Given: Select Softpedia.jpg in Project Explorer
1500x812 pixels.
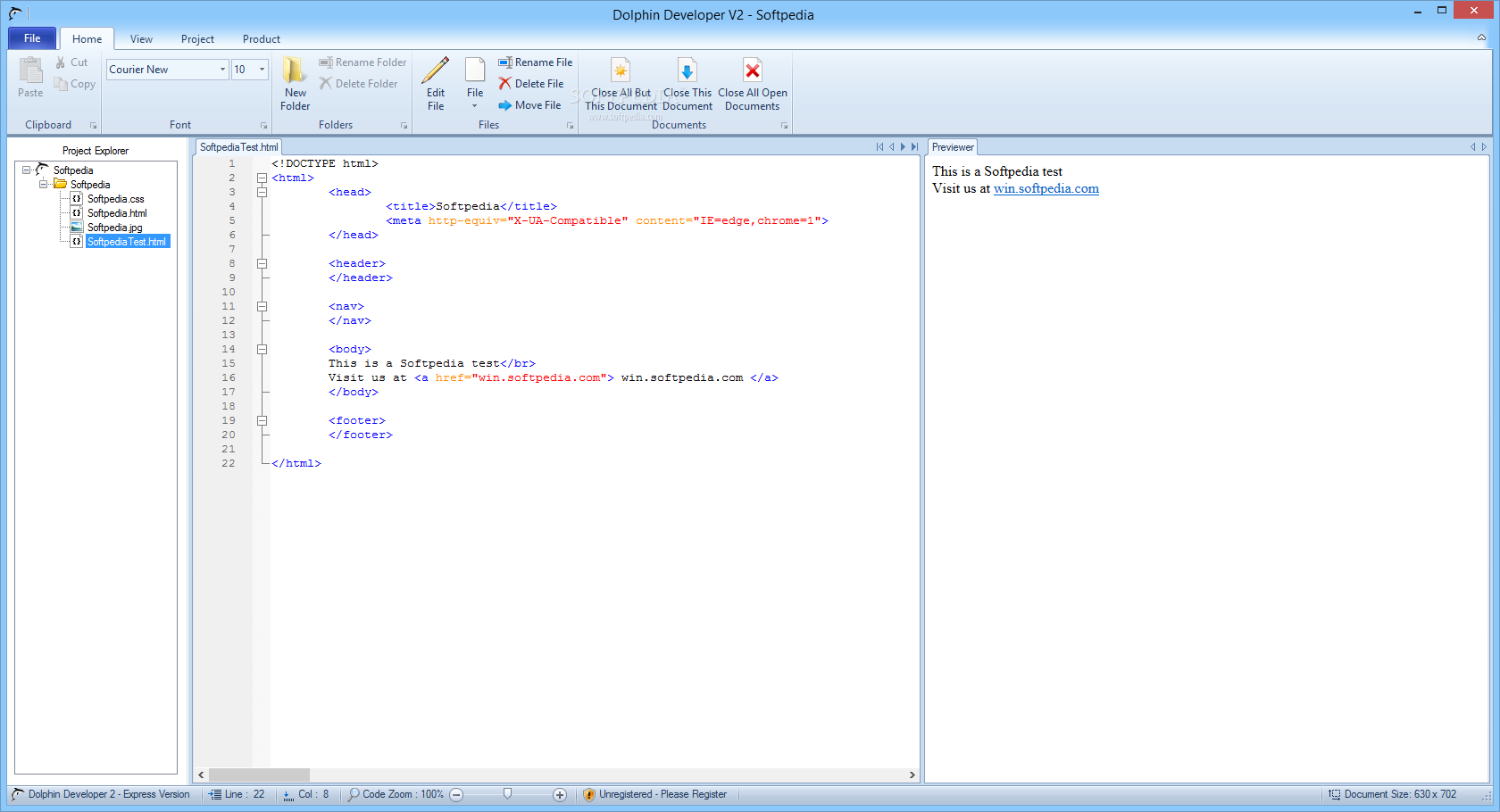Looking at the screenshot, I should tap(115, 228).
